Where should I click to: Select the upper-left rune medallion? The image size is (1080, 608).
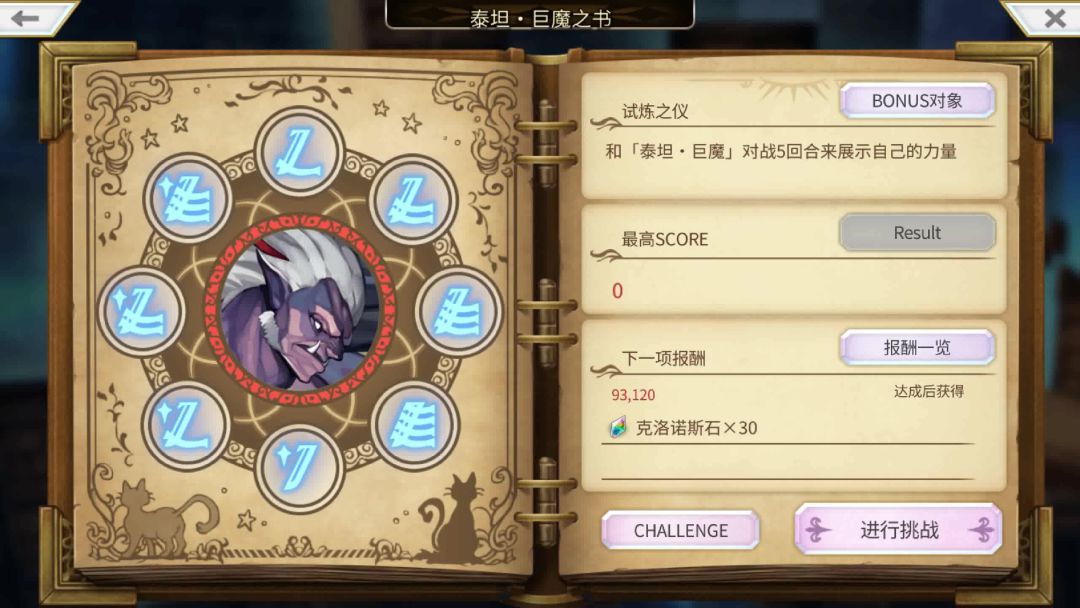pos(187,198)
